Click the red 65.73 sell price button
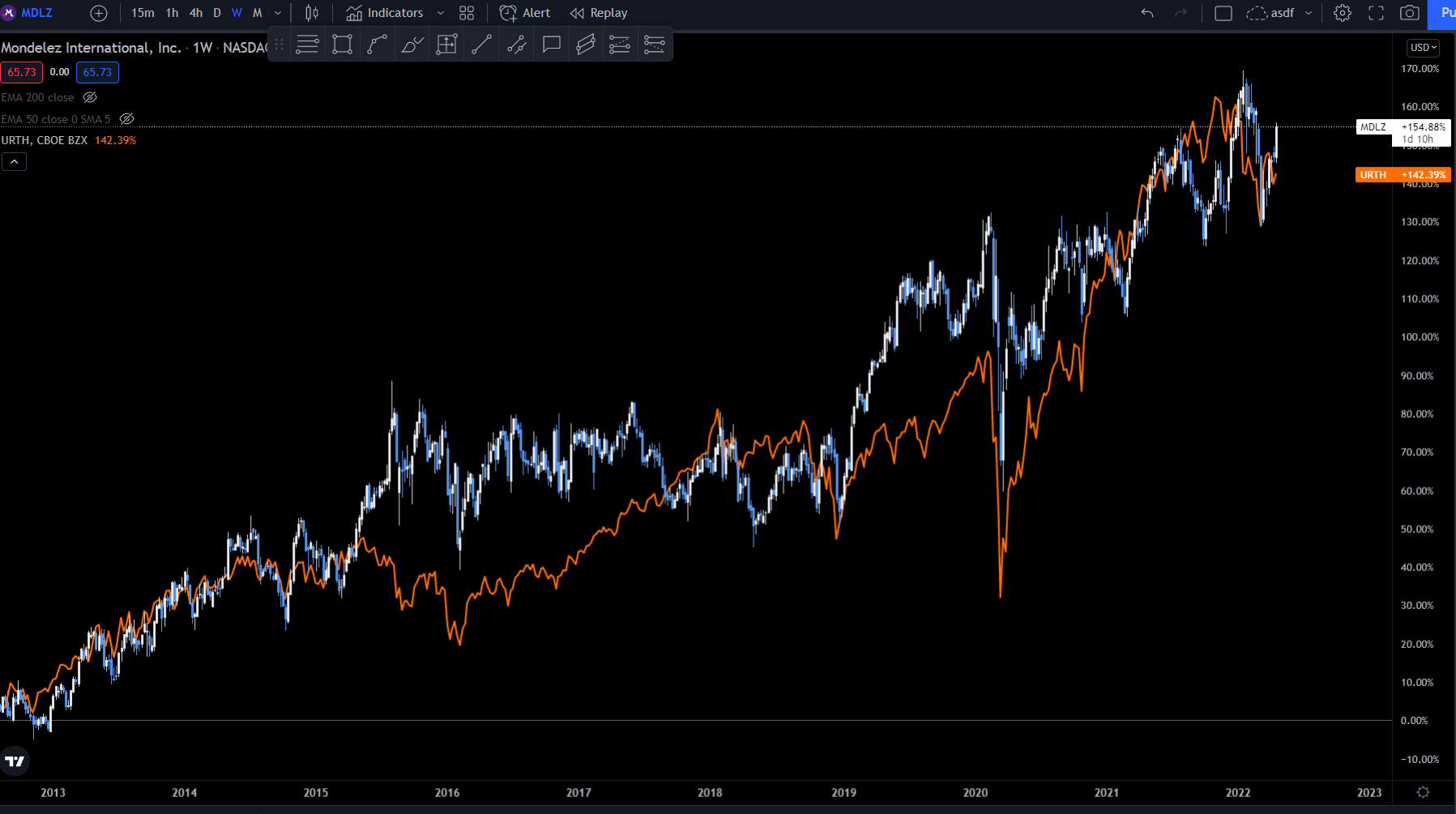Viewport: 1456px width, 814px height. coord(22,72)
